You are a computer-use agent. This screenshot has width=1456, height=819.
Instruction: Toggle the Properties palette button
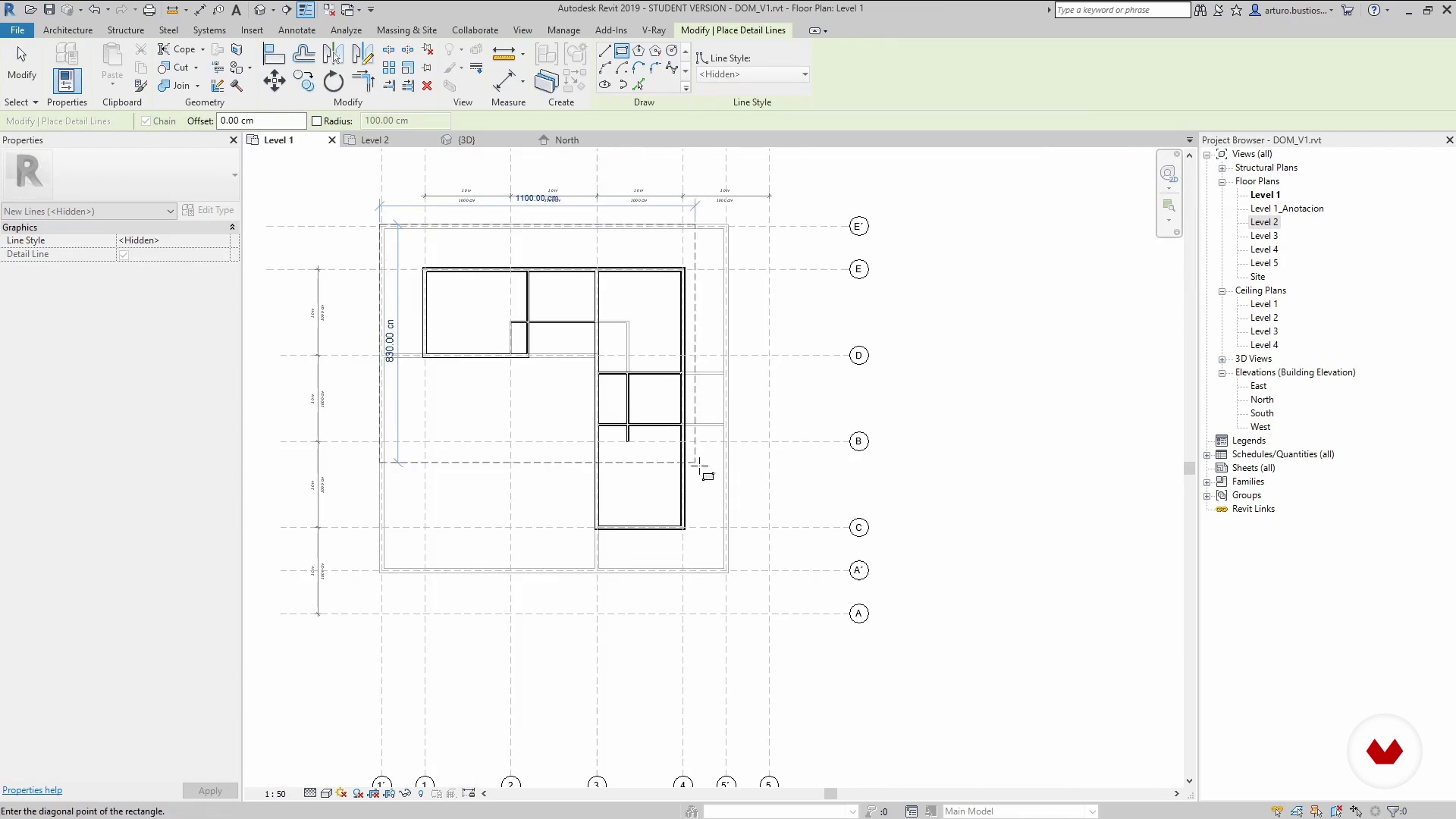click(x=67, y=81)
